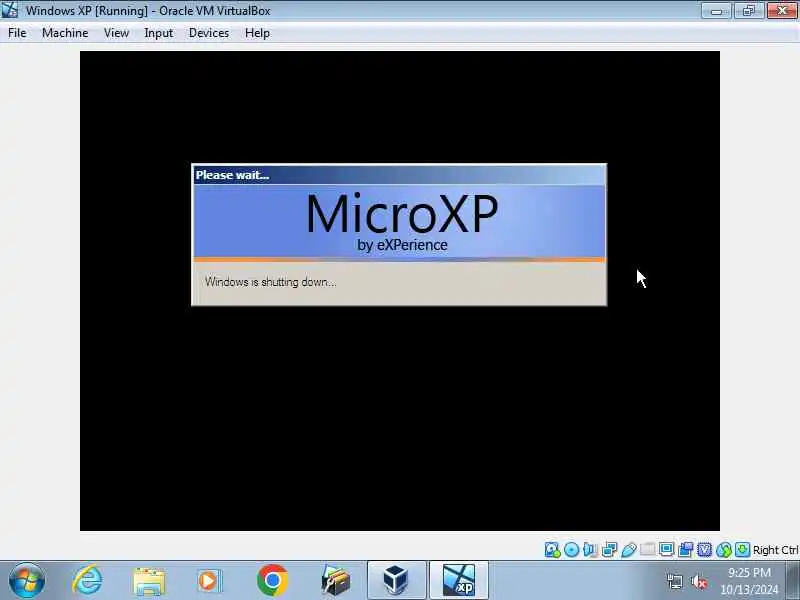This screenshot has height=600, width=800.
Task: Click the Right Ctrl host key label
Action: coord(776,550)
